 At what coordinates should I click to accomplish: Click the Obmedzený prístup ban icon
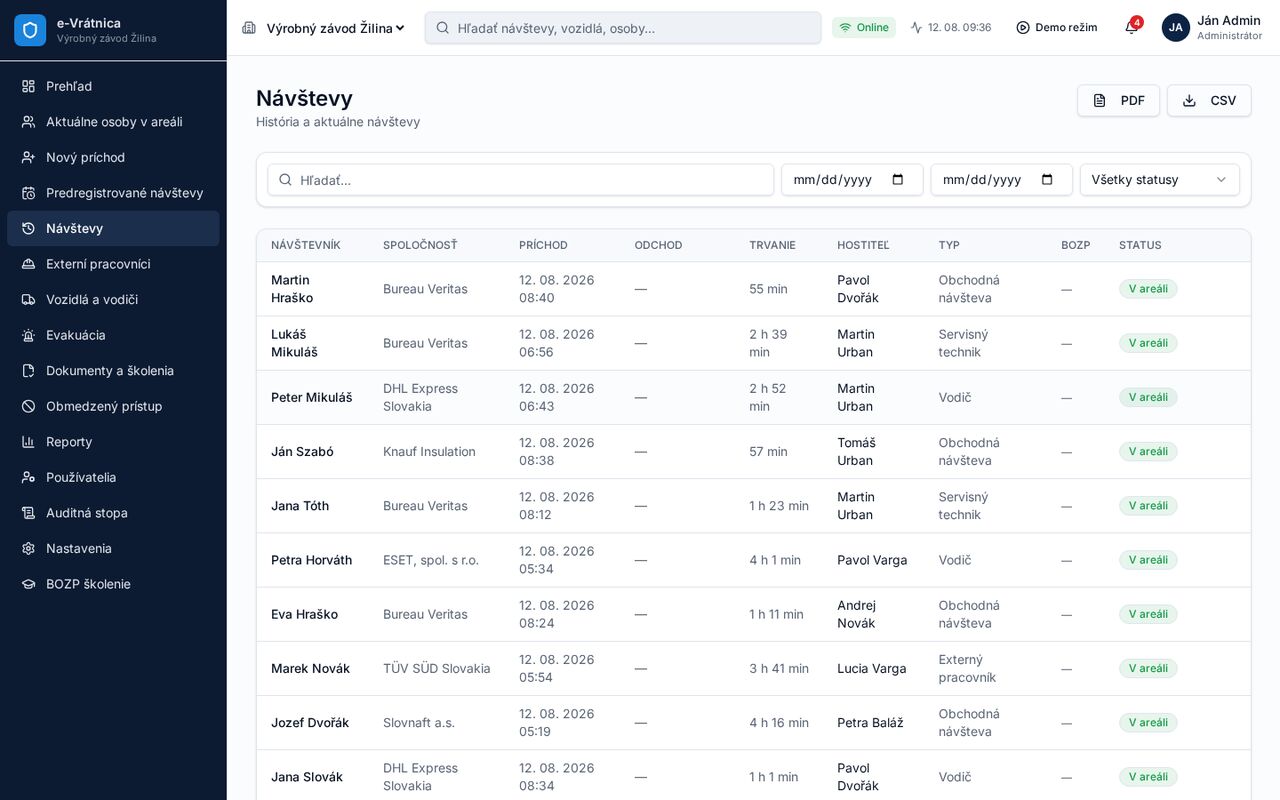tap(28, 406)
